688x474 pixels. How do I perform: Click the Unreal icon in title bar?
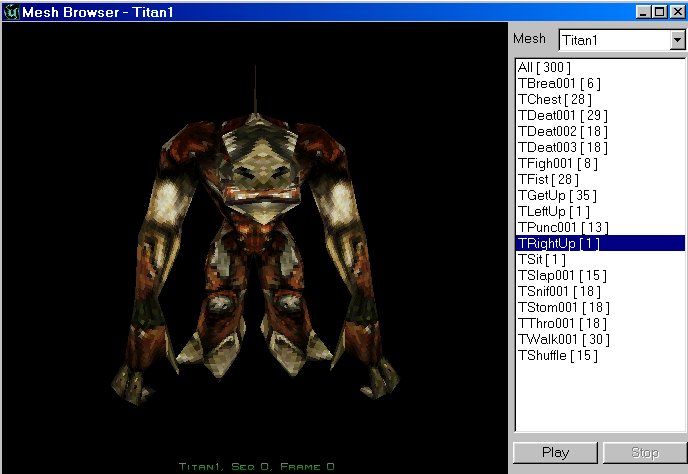(x=11, y=11)
